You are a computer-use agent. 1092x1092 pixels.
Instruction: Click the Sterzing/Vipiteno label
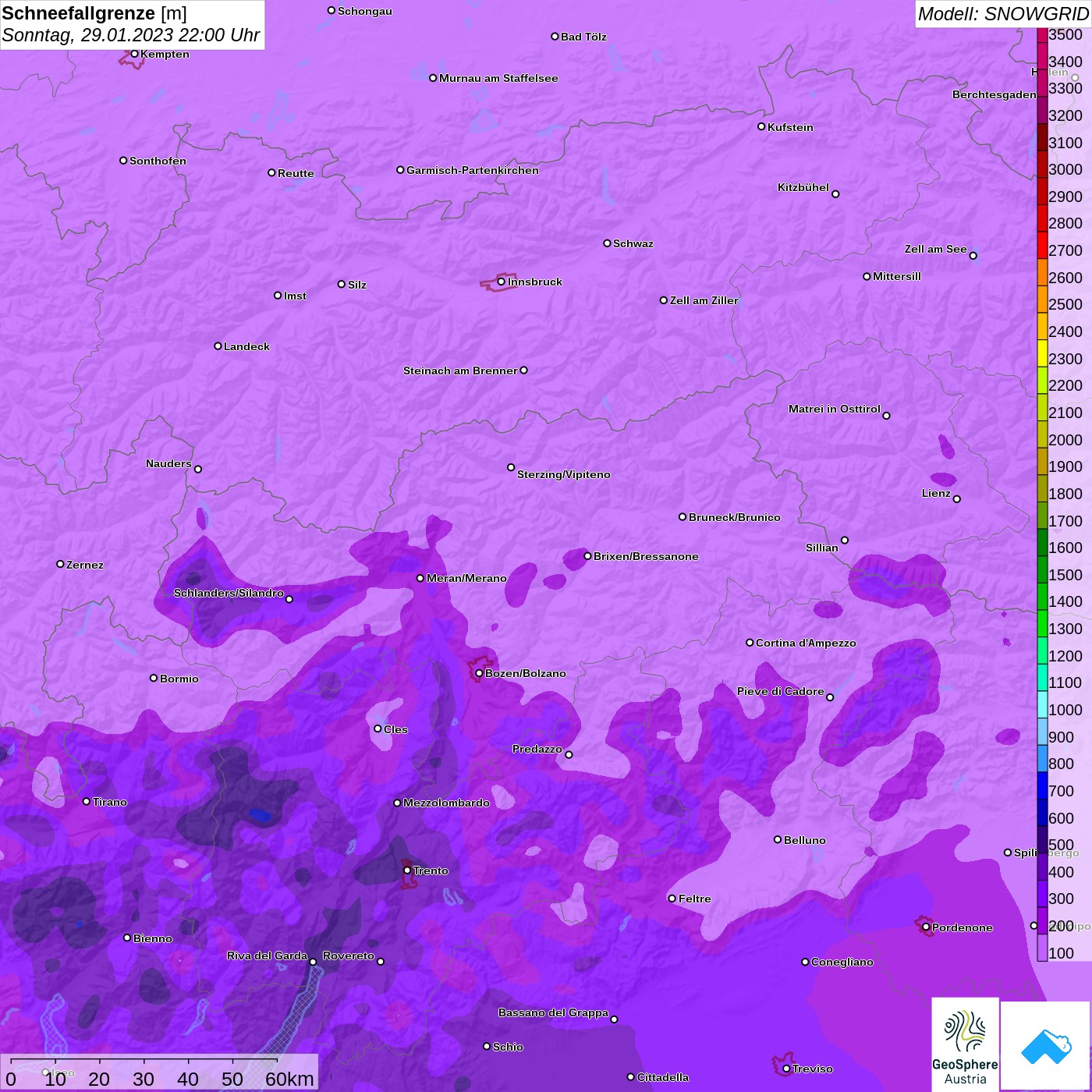tap(564, 474)
